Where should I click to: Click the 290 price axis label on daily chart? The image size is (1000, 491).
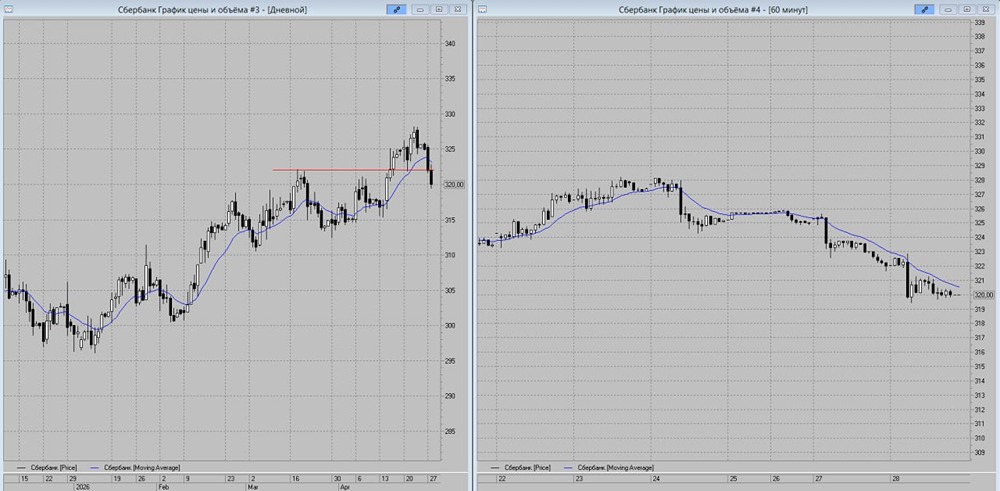coord(450,396)
